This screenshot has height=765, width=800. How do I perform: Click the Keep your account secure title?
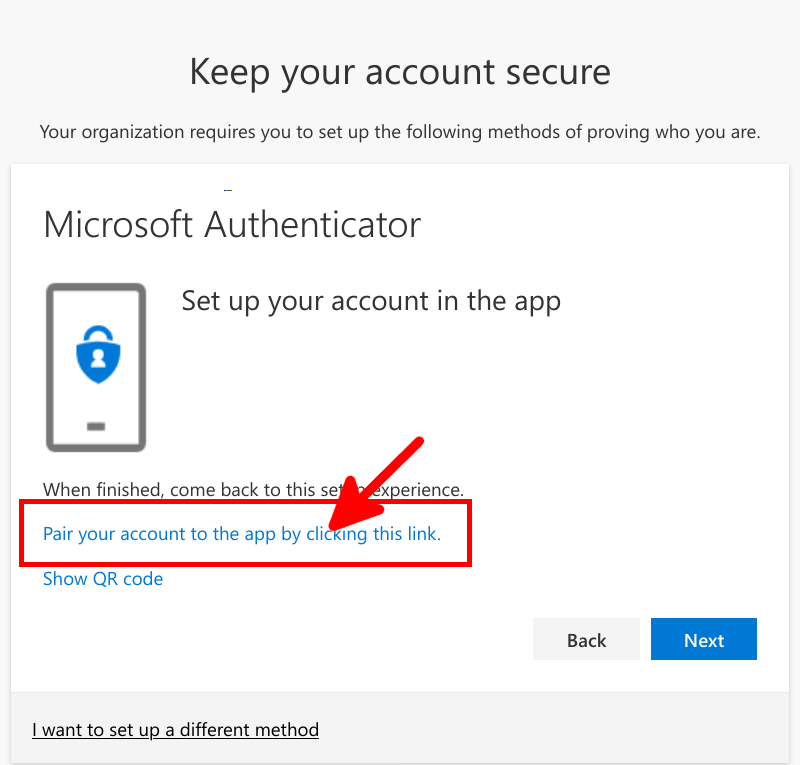[399, 71]
